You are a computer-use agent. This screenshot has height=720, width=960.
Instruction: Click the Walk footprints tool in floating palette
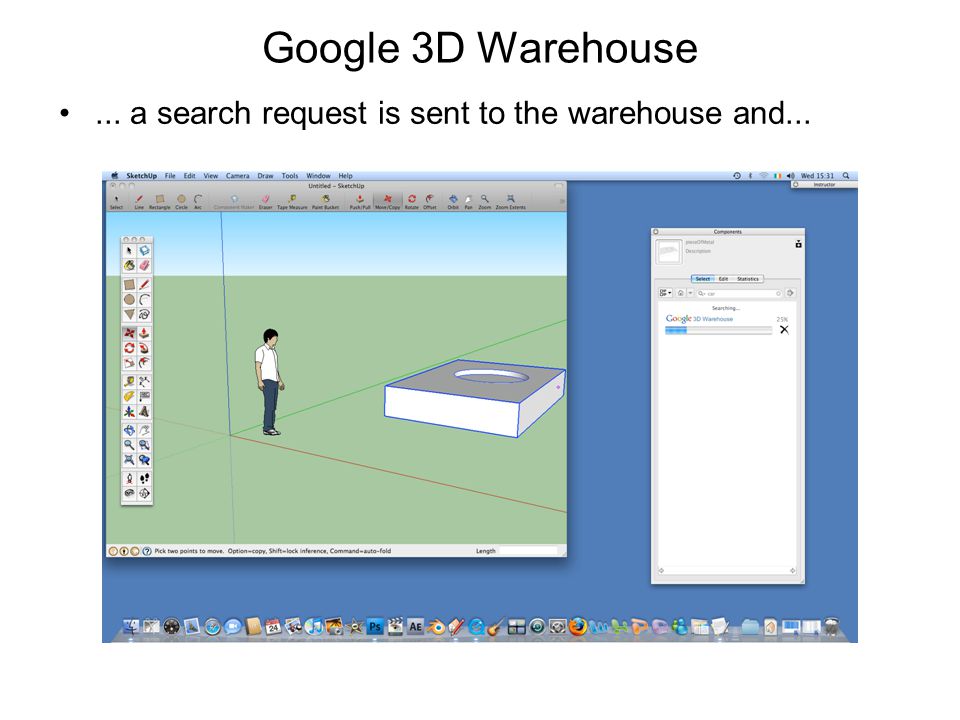point(144,478)
